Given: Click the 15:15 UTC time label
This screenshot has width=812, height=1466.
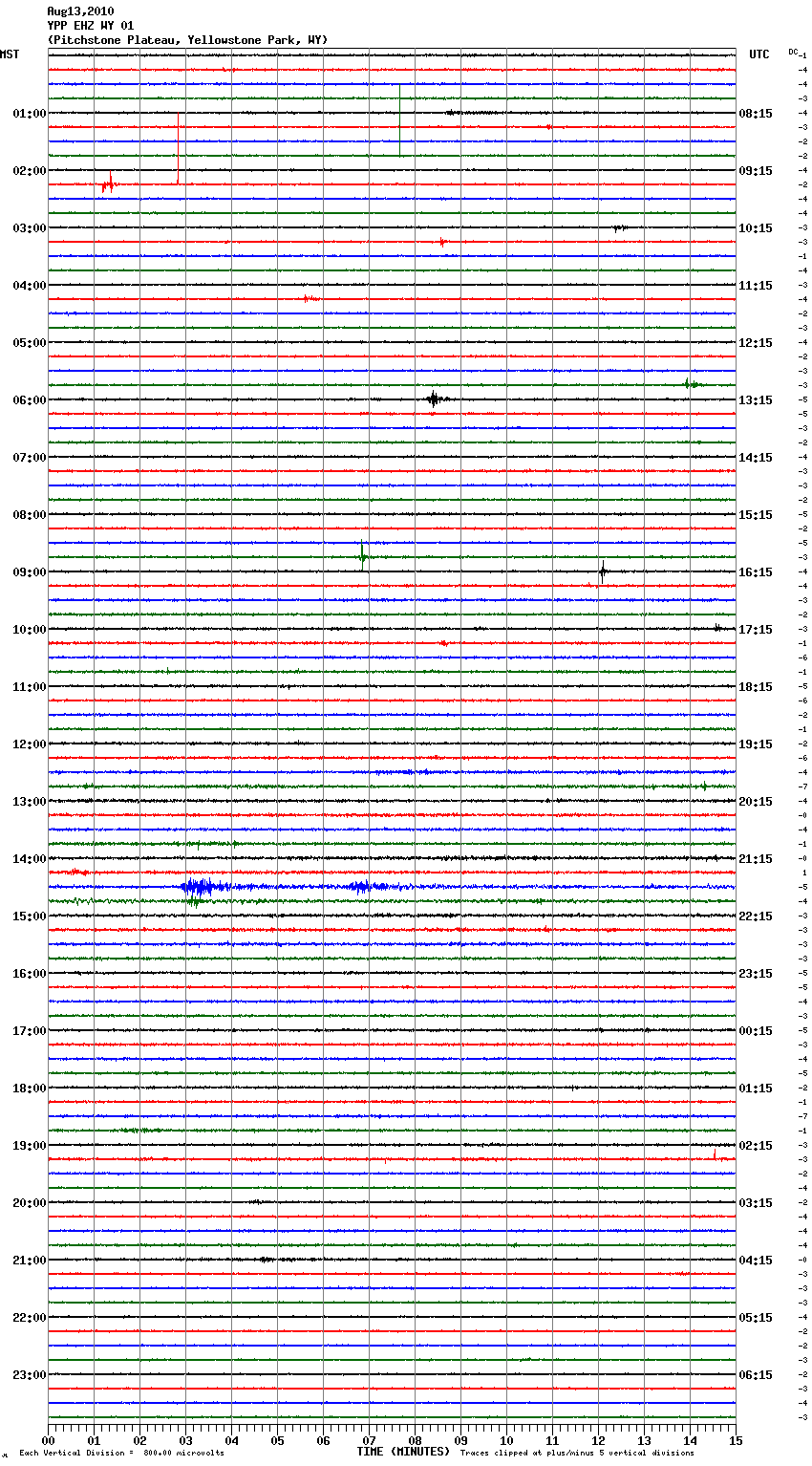Looking at the screenshot, I should tap(756, 515).
